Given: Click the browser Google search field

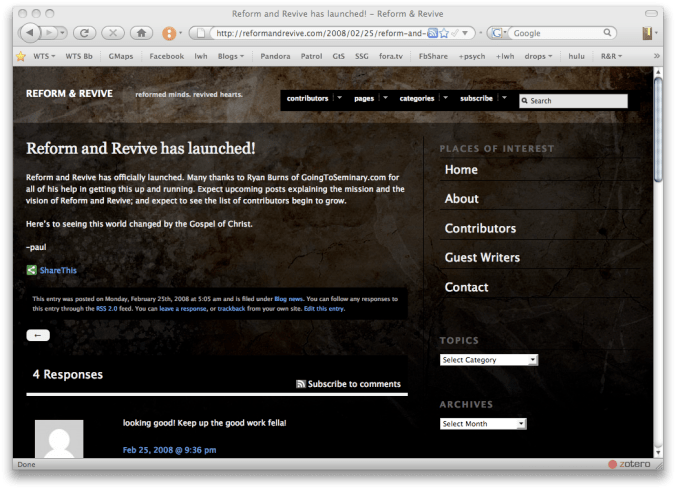Looking at the screenshot, I should tap(556, 33).
